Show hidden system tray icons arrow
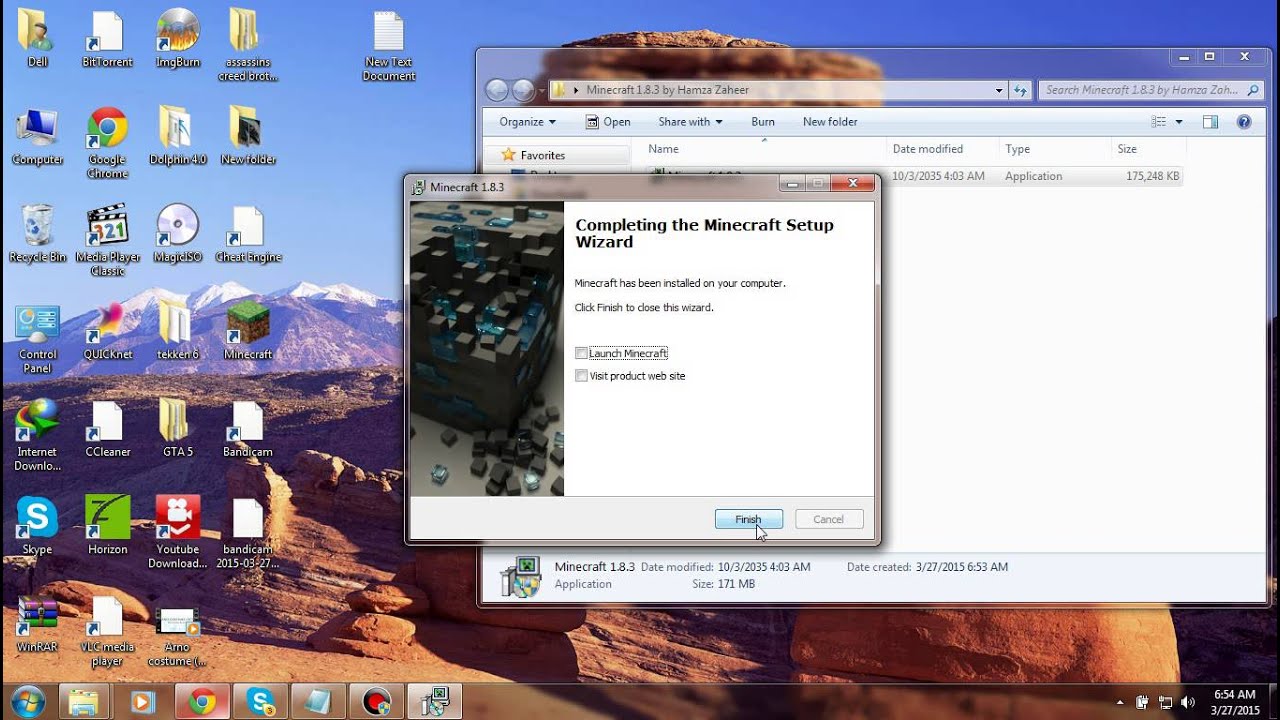The height and width of the screenshot is (720, 1280). tap(1120, 702)
